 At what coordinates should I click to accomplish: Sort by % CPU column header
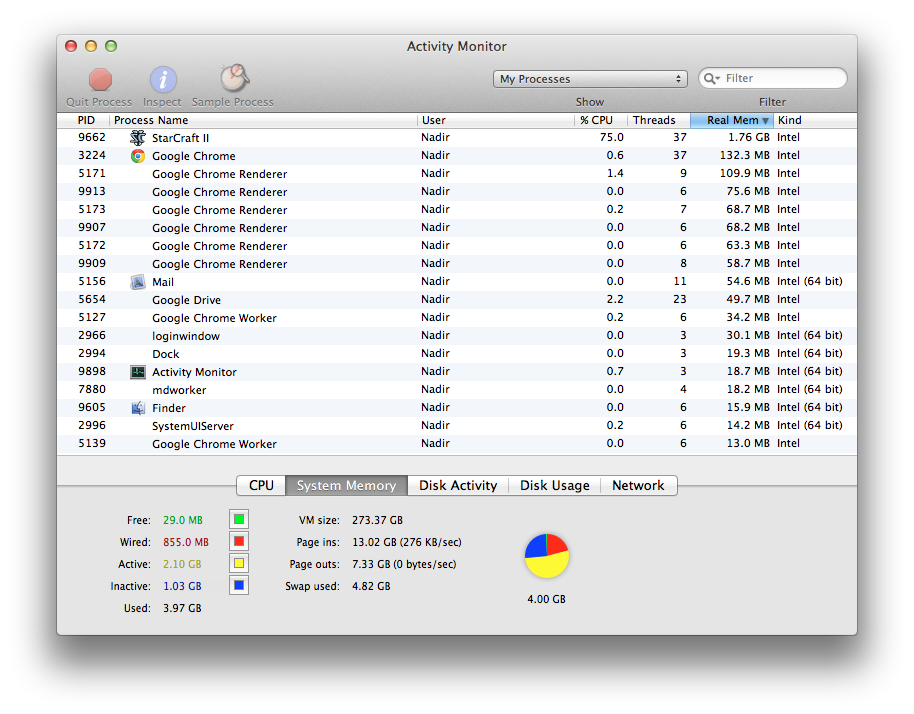click(x=600, y=120)
